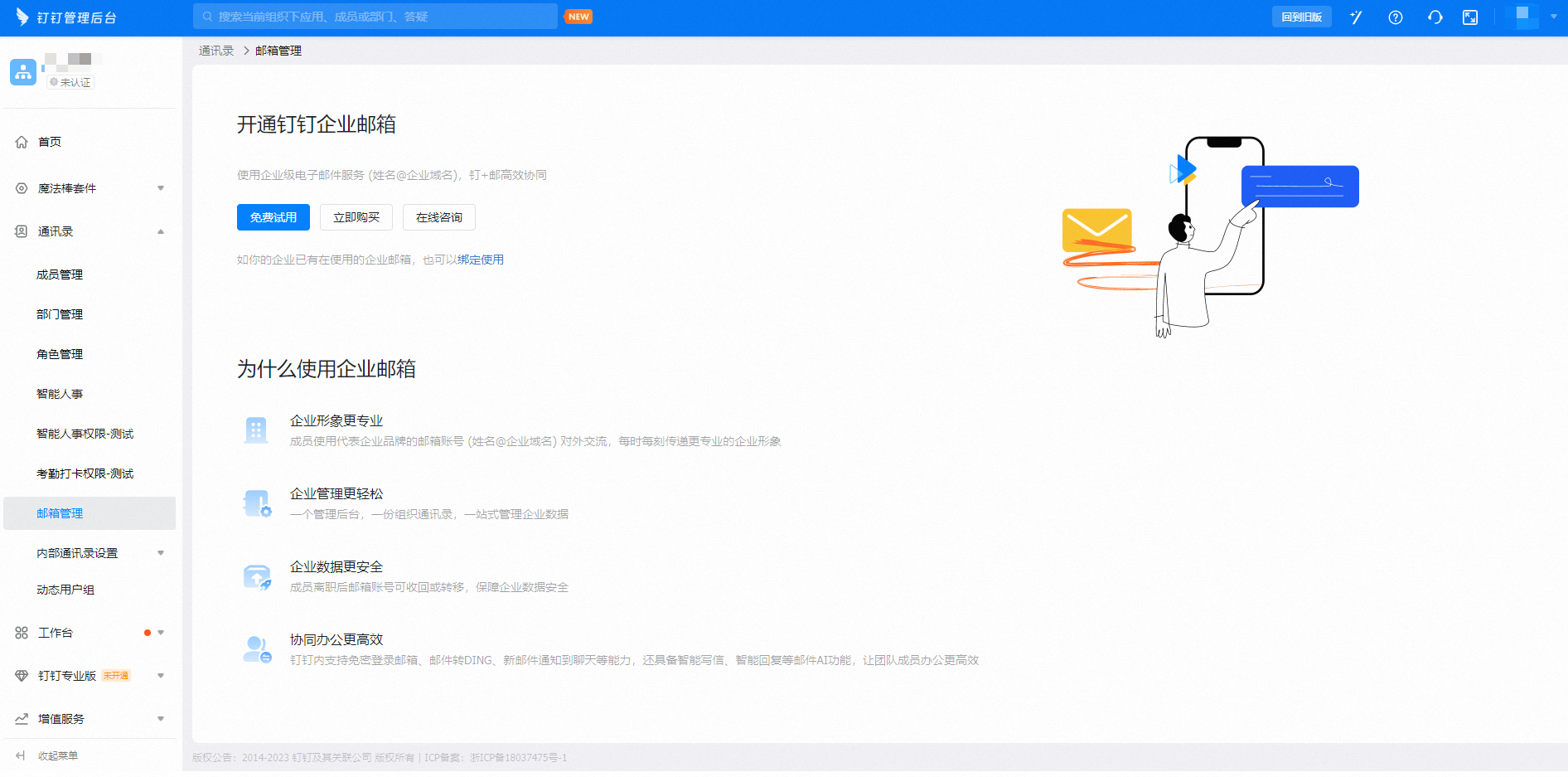
Task: Expand the 内部通讯录设置 arrow
Action: 161,553
